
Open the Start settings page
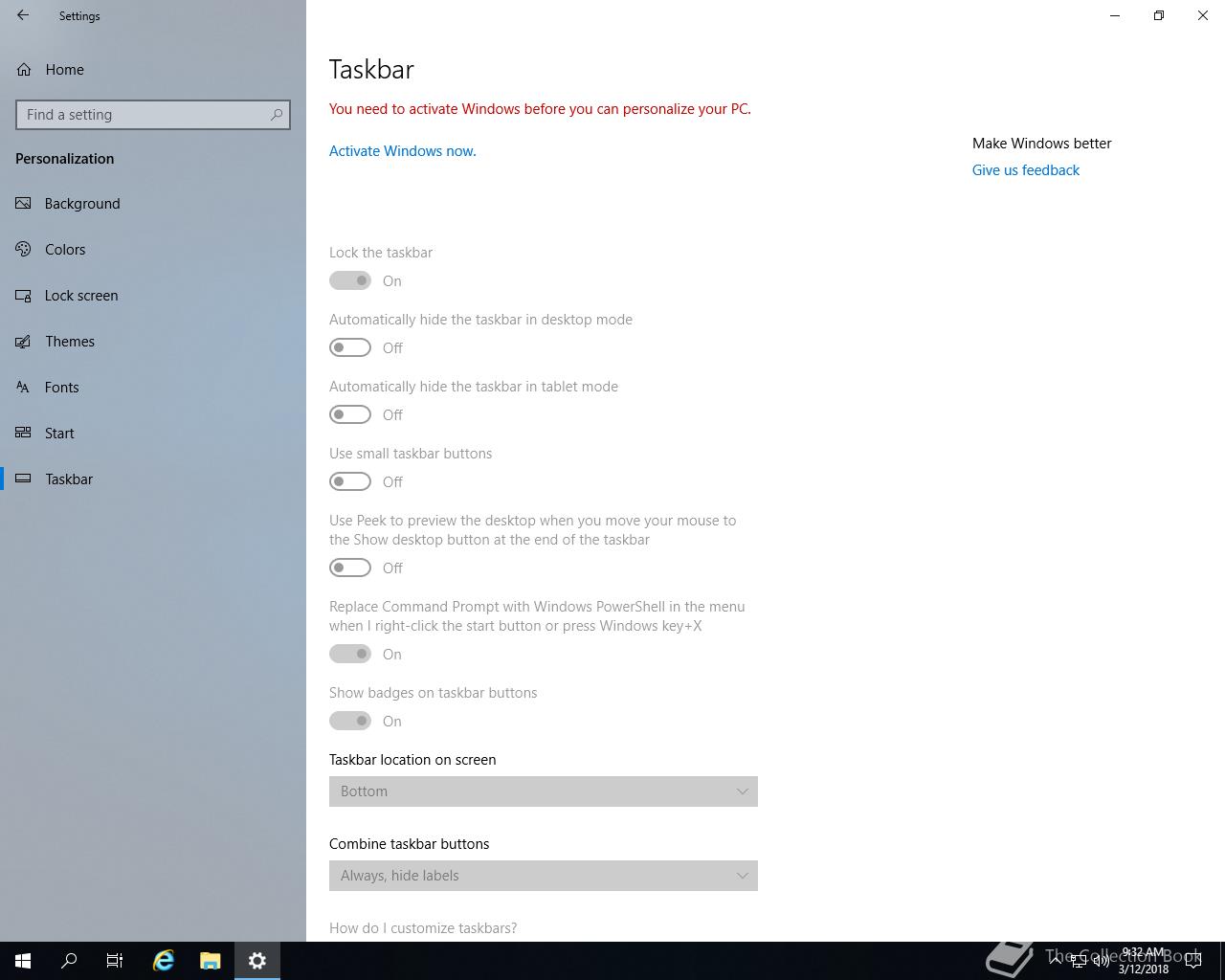point(153,433)
